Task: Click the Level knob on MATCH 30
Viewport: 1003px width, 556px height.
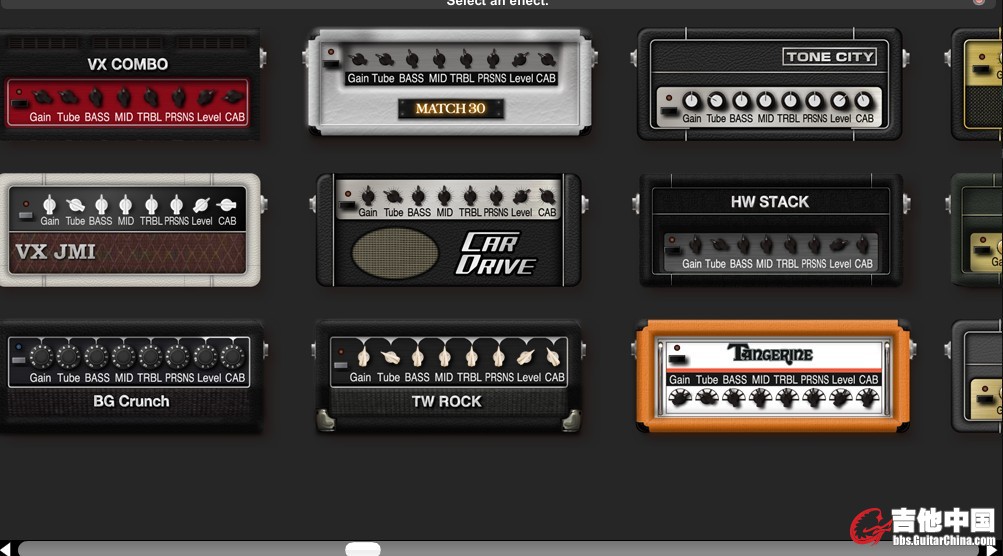Action: 521,60
